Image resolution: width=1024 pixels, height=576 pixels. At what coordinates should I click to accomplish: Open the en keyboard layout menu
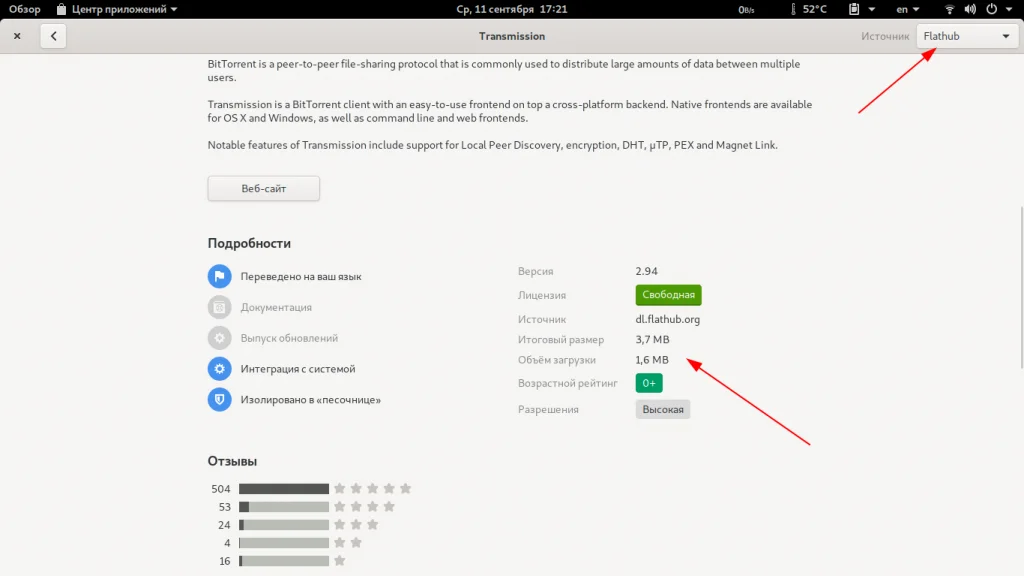click(x=908, y=9)
